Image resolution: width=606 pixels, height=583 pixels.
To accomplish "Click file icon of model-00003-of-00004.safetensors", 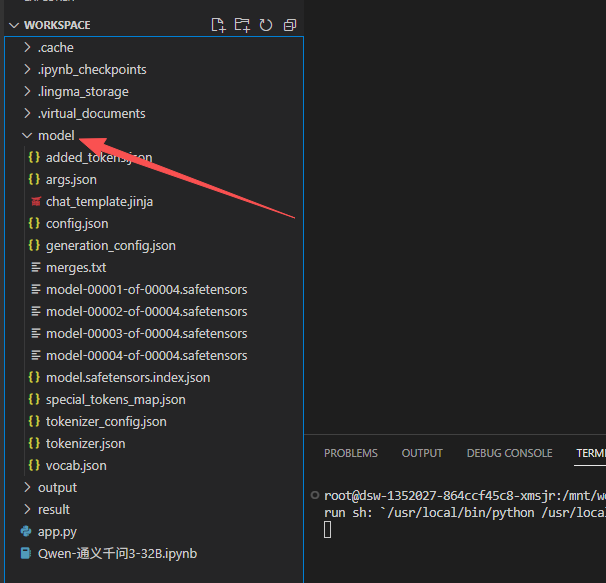I will pos(36,334).
